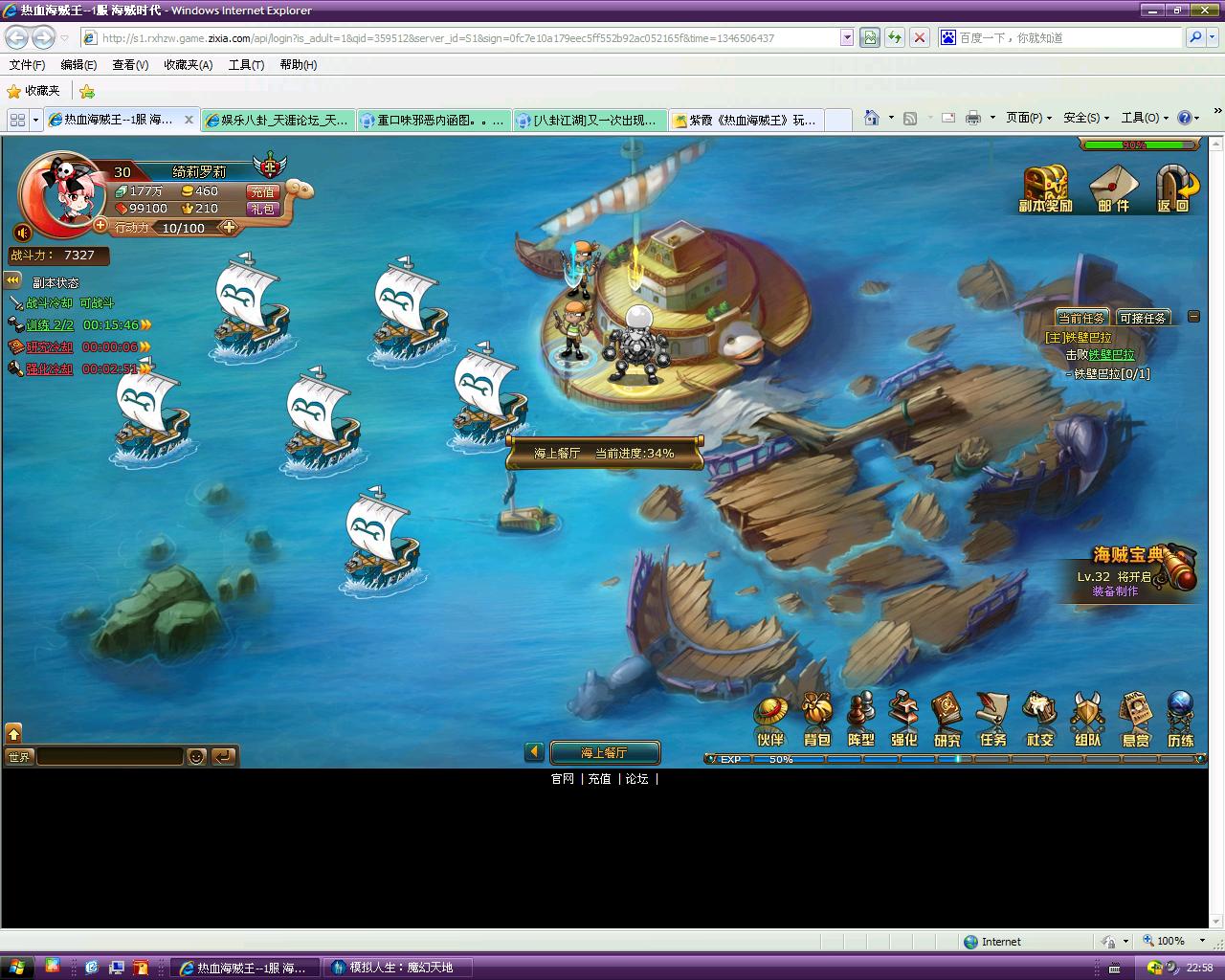Viewport: 1225px width, 980px height.
Task: Expand the chat window with the up arrow
Action: (13, 732)
